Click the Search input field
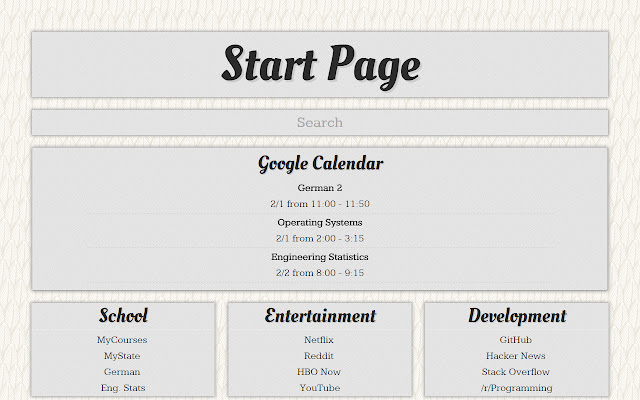640x400 pixels. (320, 122)
